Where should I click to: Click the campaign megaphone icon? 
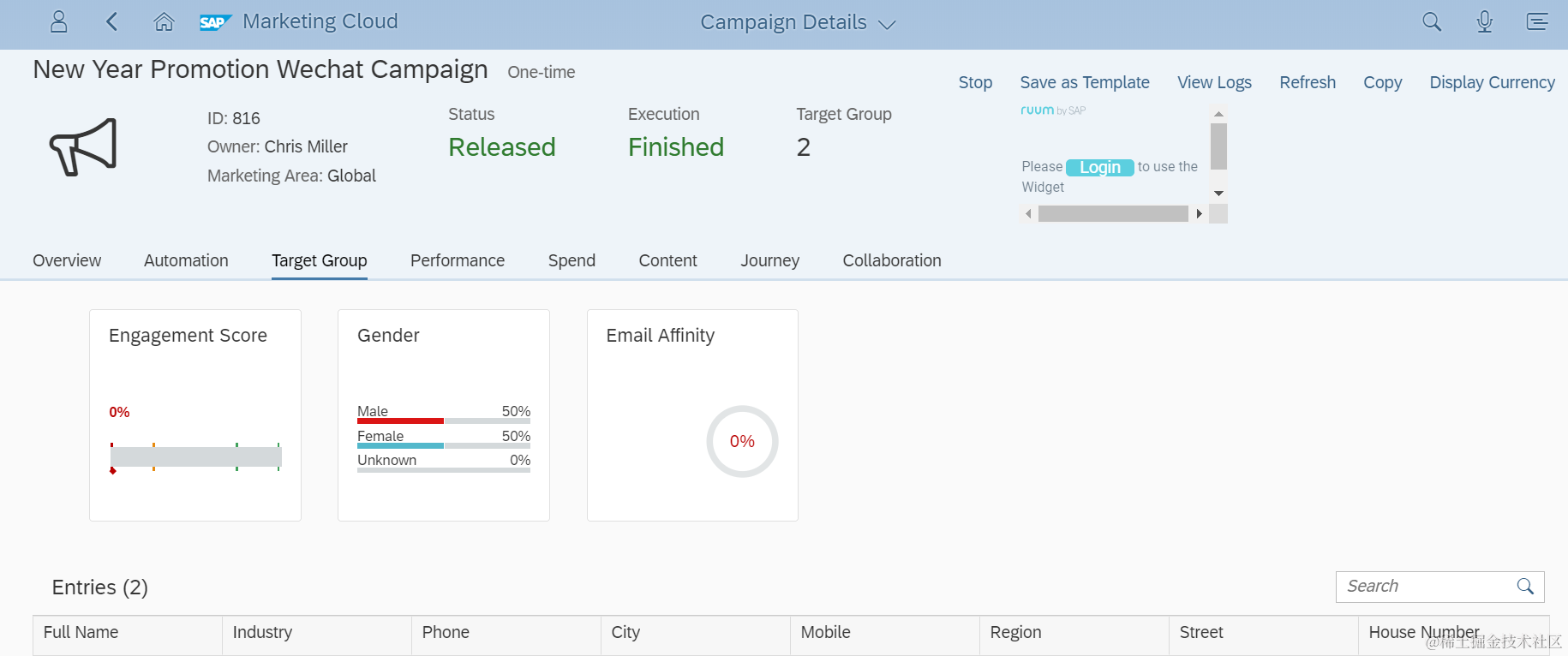[83, 147]
